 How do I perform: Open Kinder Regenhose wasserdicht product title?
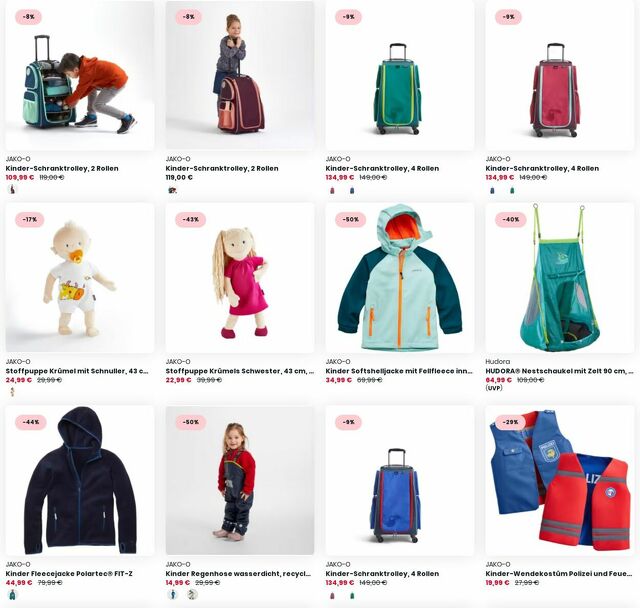(x=238, y=574)
